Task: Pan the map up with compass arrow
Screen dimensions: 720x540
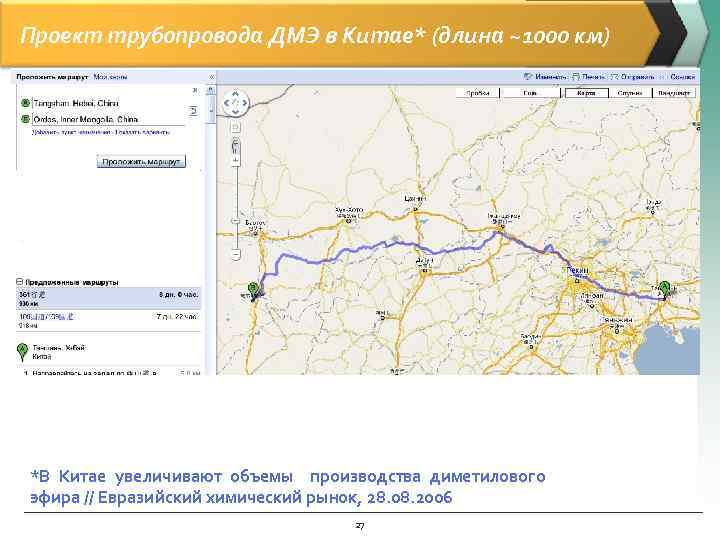Action: 236,94
